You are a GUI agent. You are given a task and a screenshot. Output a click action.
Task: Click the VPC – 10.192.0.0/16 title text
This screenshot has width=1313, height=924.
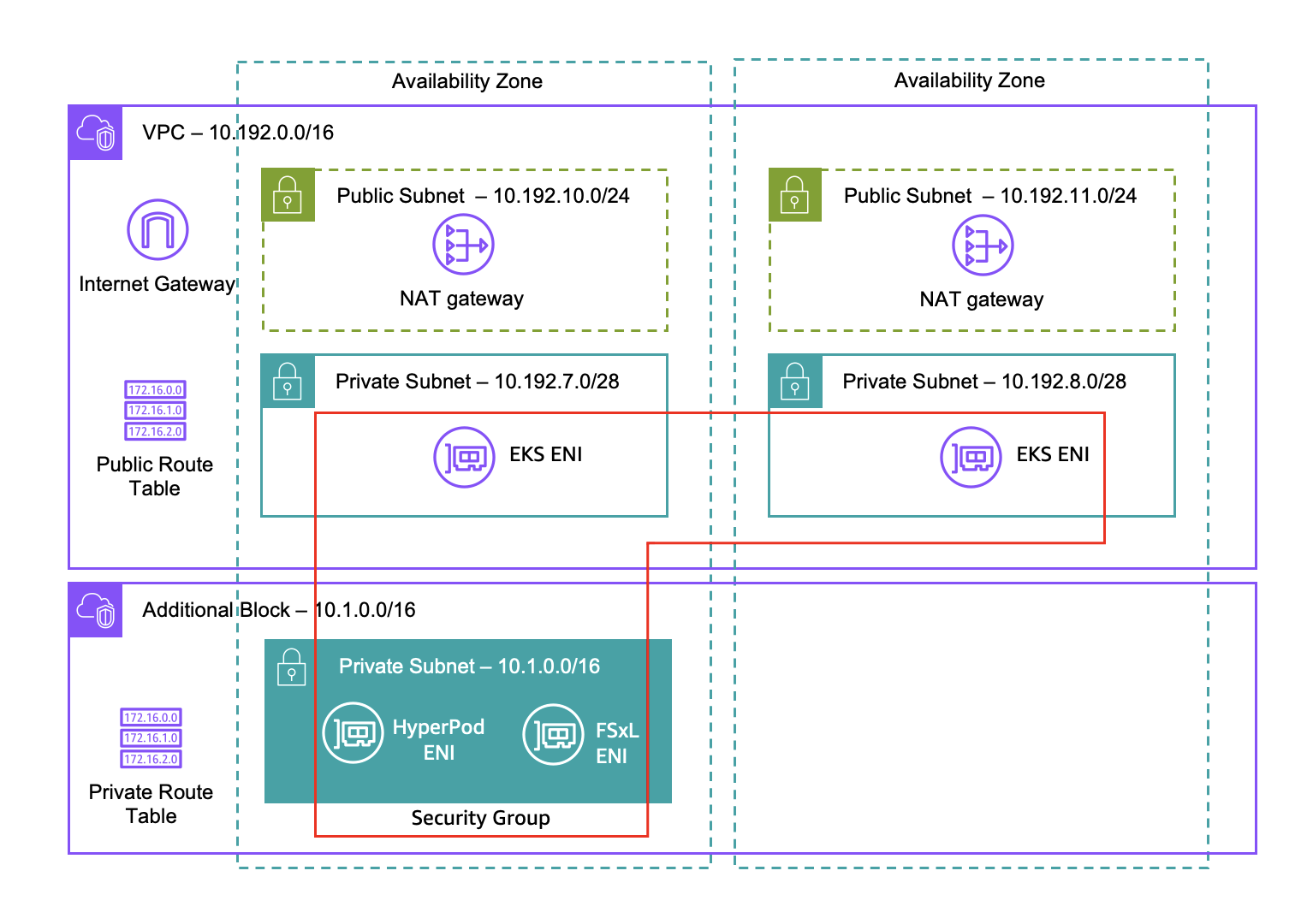(x=238, y=133)
